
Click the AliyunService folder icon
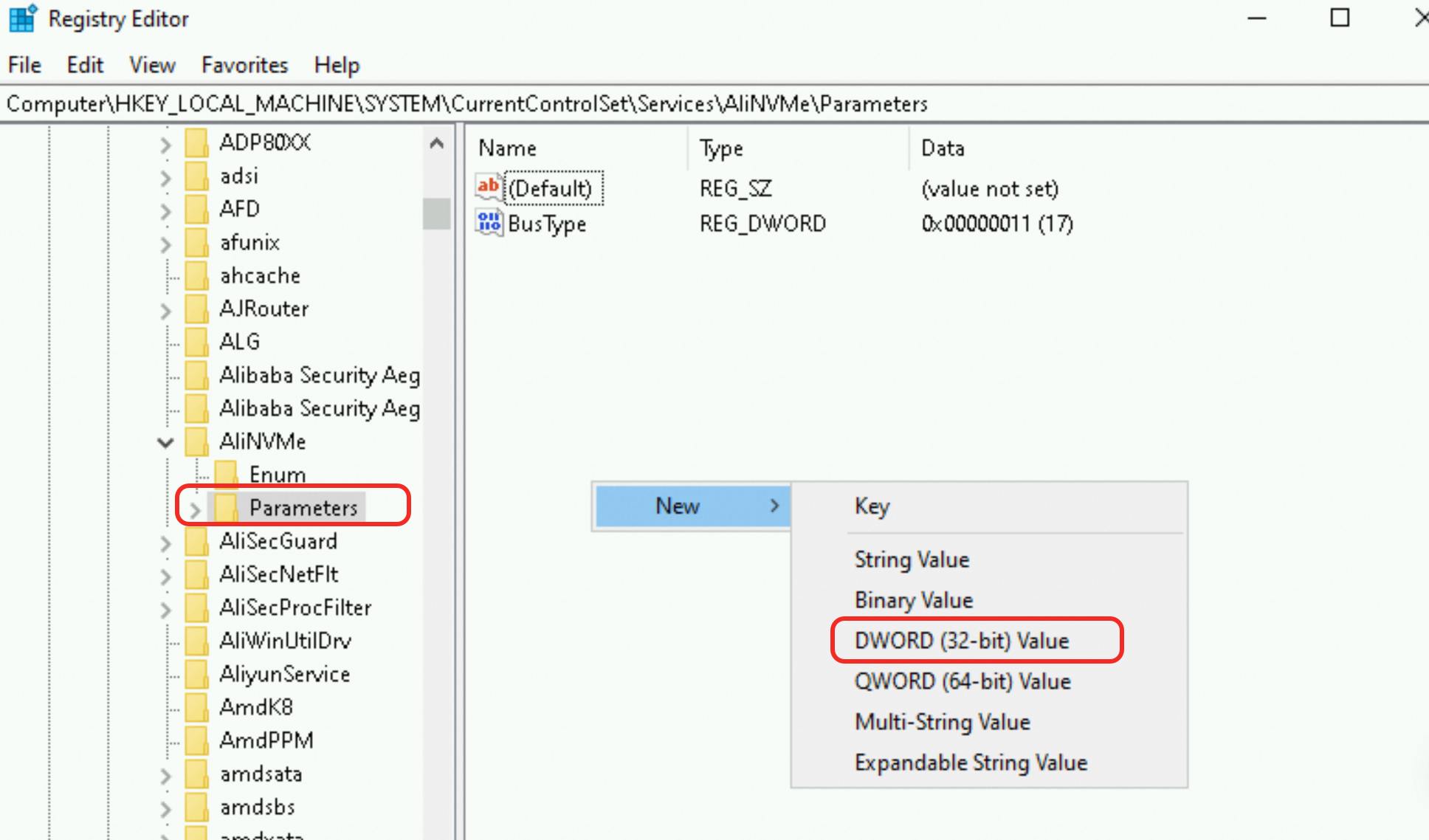(x=196, y=674)
